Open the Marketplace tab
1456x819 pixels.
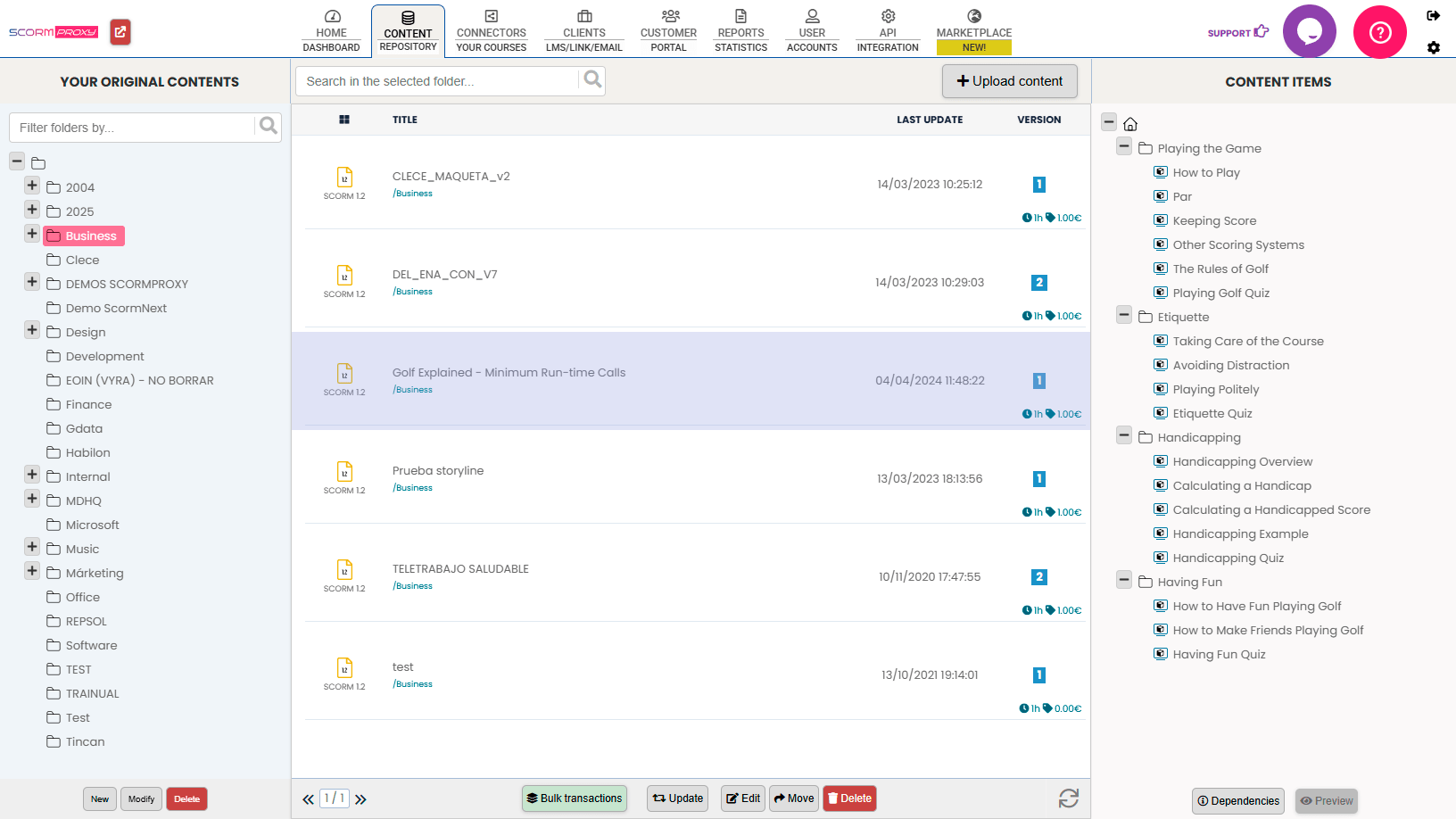974,31
